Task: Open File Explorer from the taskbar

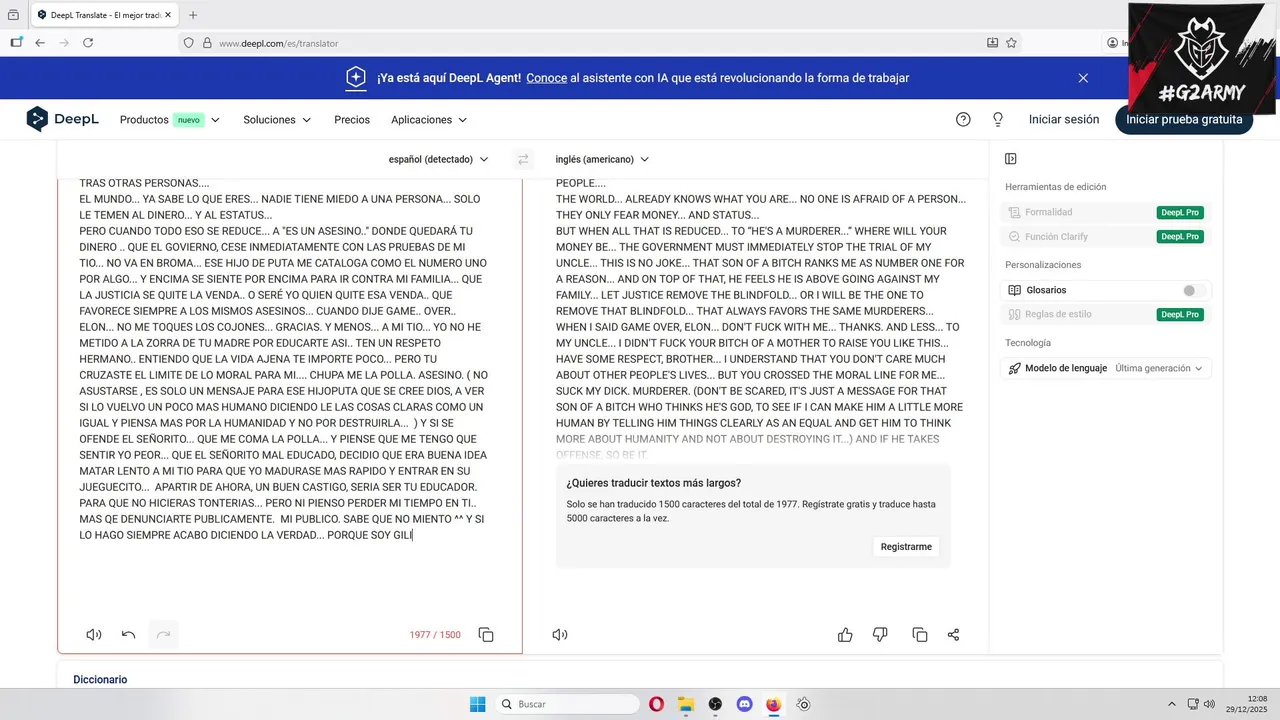Action: tap(686, 704)
